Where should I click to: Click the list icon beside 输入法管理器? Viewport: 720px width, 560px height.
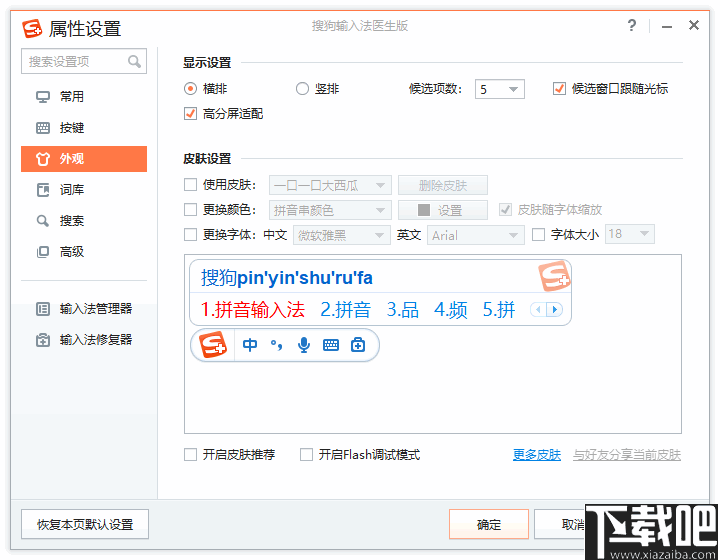43,309
